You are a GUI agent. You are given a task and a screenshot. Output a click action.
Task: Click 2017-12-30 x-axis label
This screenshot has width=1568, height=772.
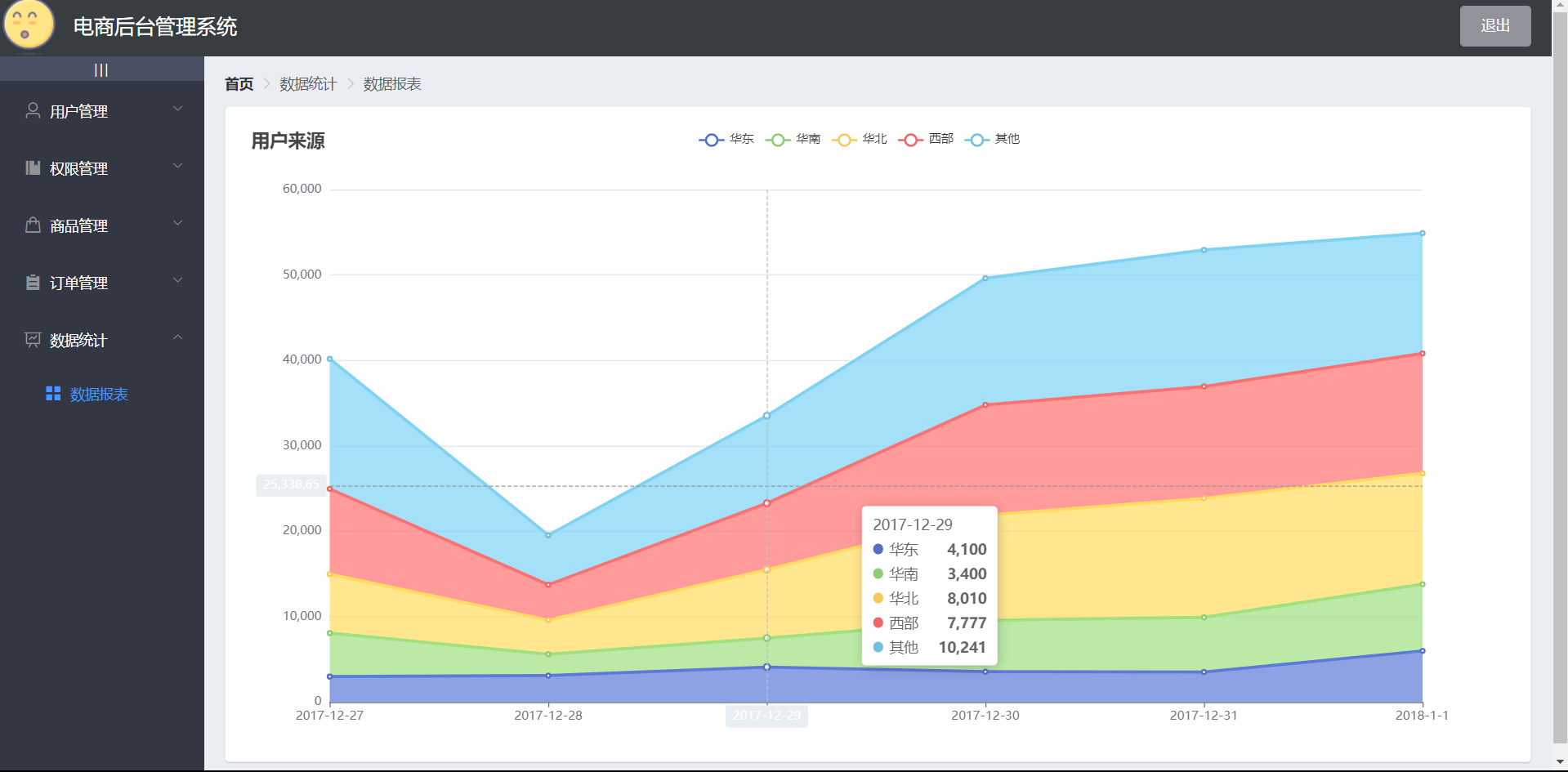coord(985,716)
